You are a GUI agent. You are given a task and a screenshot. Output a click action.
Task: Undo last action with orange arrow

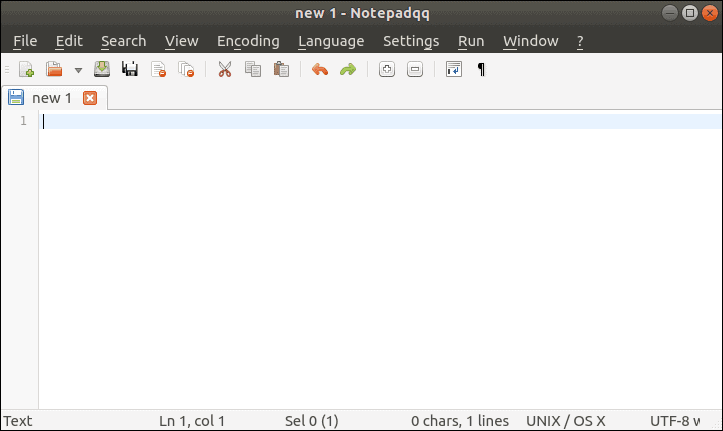pyautogui.click(x=320, y=69)
